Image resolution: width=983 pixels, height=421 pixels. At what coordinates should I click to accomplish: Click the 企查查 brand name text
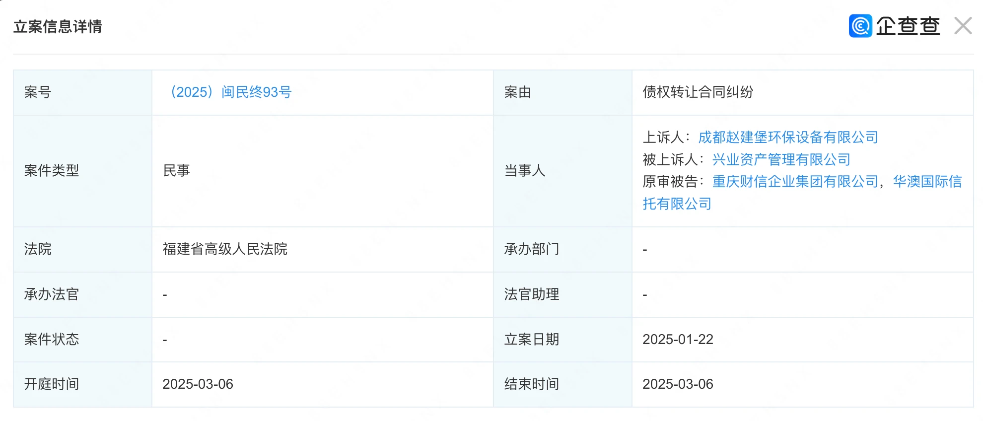pos(908,26)
